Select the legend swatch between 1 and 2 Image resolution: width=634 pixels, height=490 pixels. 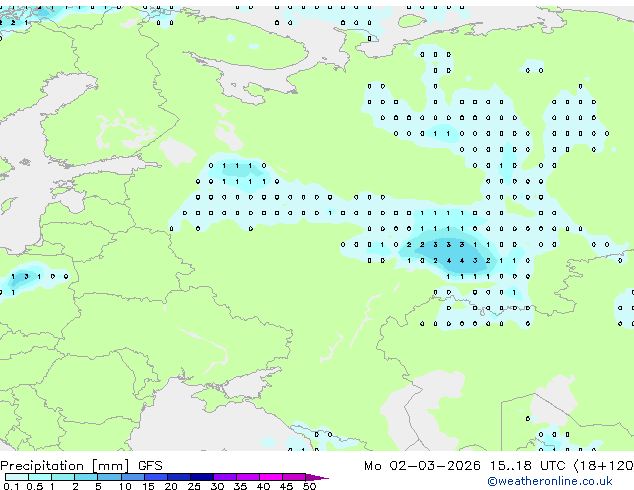tap(63, 477)
